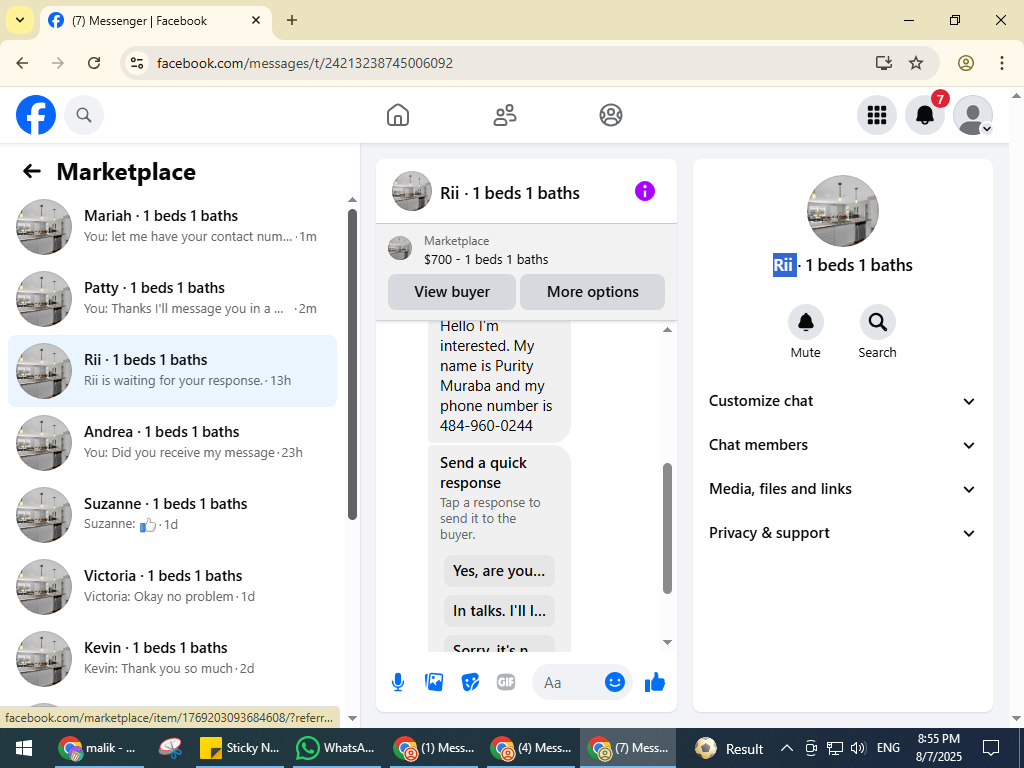
Task: Click the volume speaker tray icon
Action: (858, 748)
